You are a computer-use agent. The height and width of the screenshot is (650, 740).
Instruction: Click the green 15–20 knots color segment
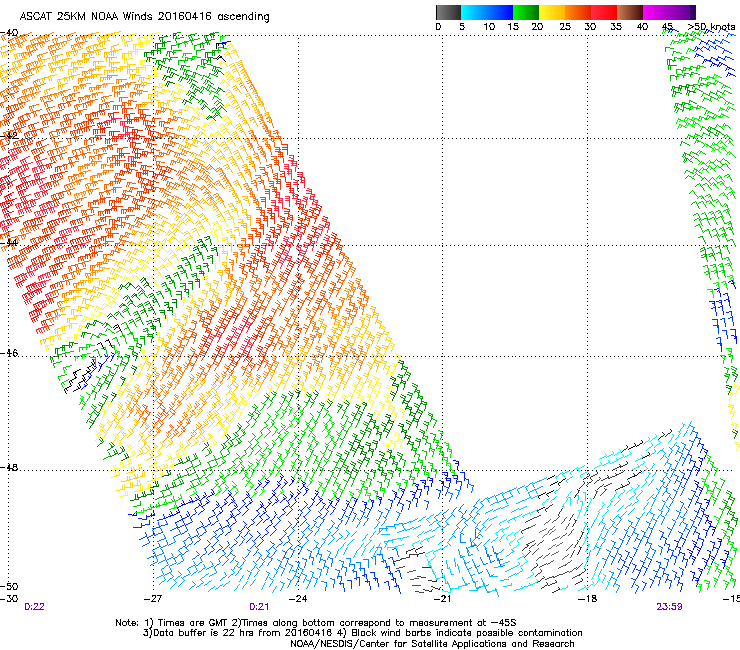pos(526,12)
